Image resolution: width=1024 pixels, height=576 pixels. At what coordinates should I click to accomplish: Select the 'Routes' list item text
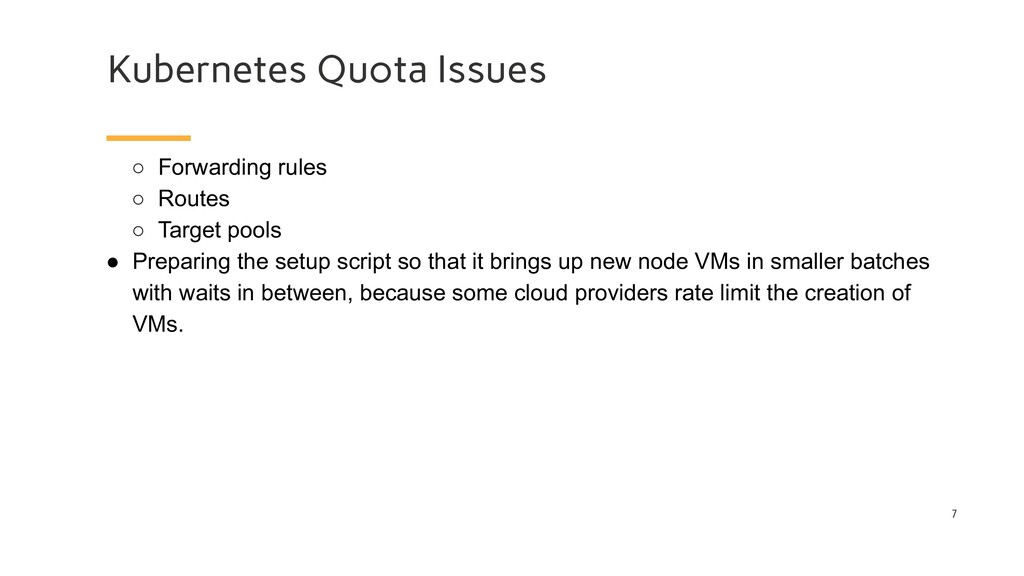(x=194, y=199)
